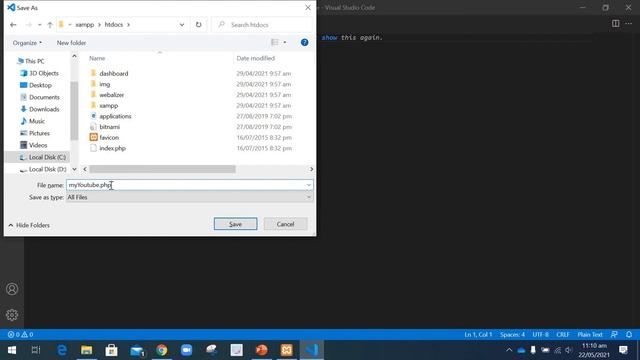The image size is (640, 360).
Task: Open XAMPP from the taskbar
Action: (287, 350)
